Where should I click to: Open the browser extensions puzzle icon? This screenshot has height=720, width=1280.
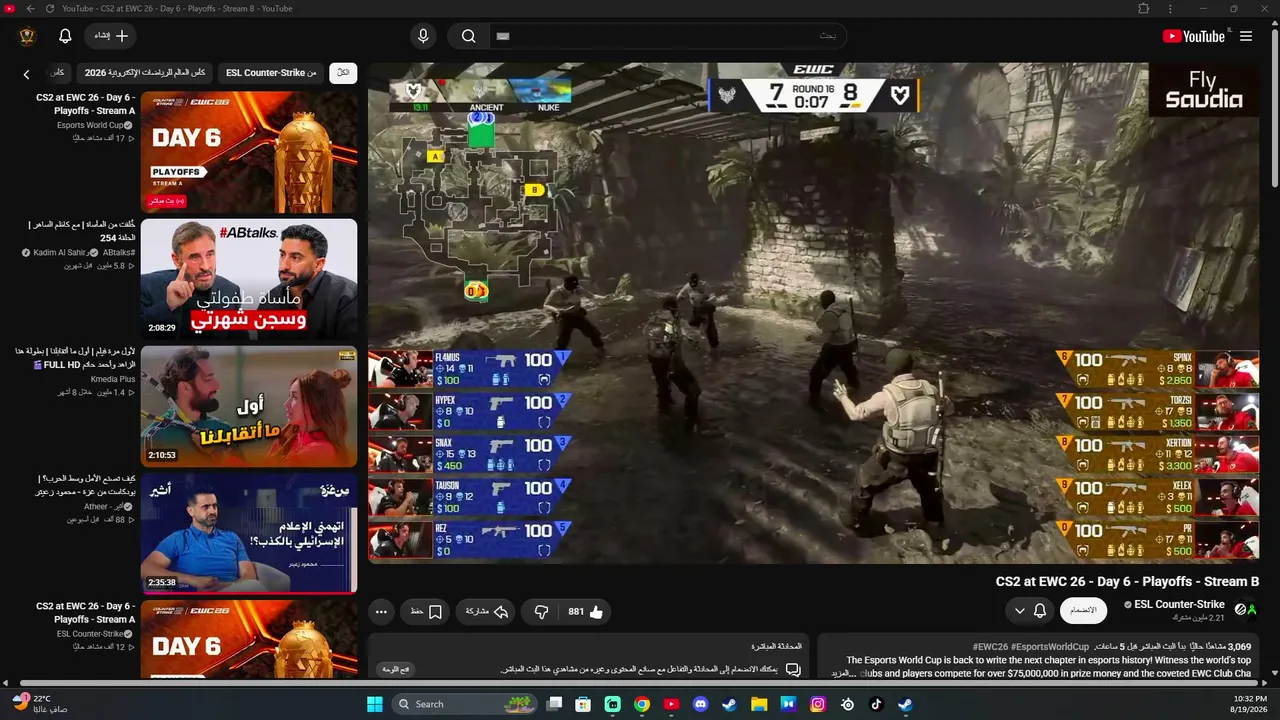(1143, 9)
